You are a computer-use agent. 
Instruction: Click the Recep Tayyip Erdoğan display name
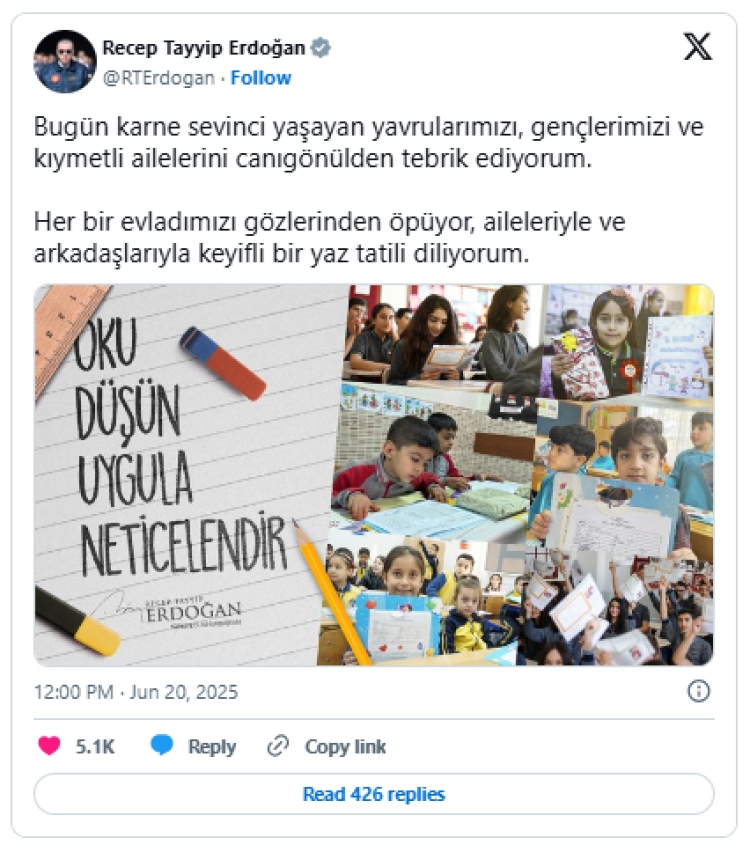pyautogui.click(x=204, y=48)
